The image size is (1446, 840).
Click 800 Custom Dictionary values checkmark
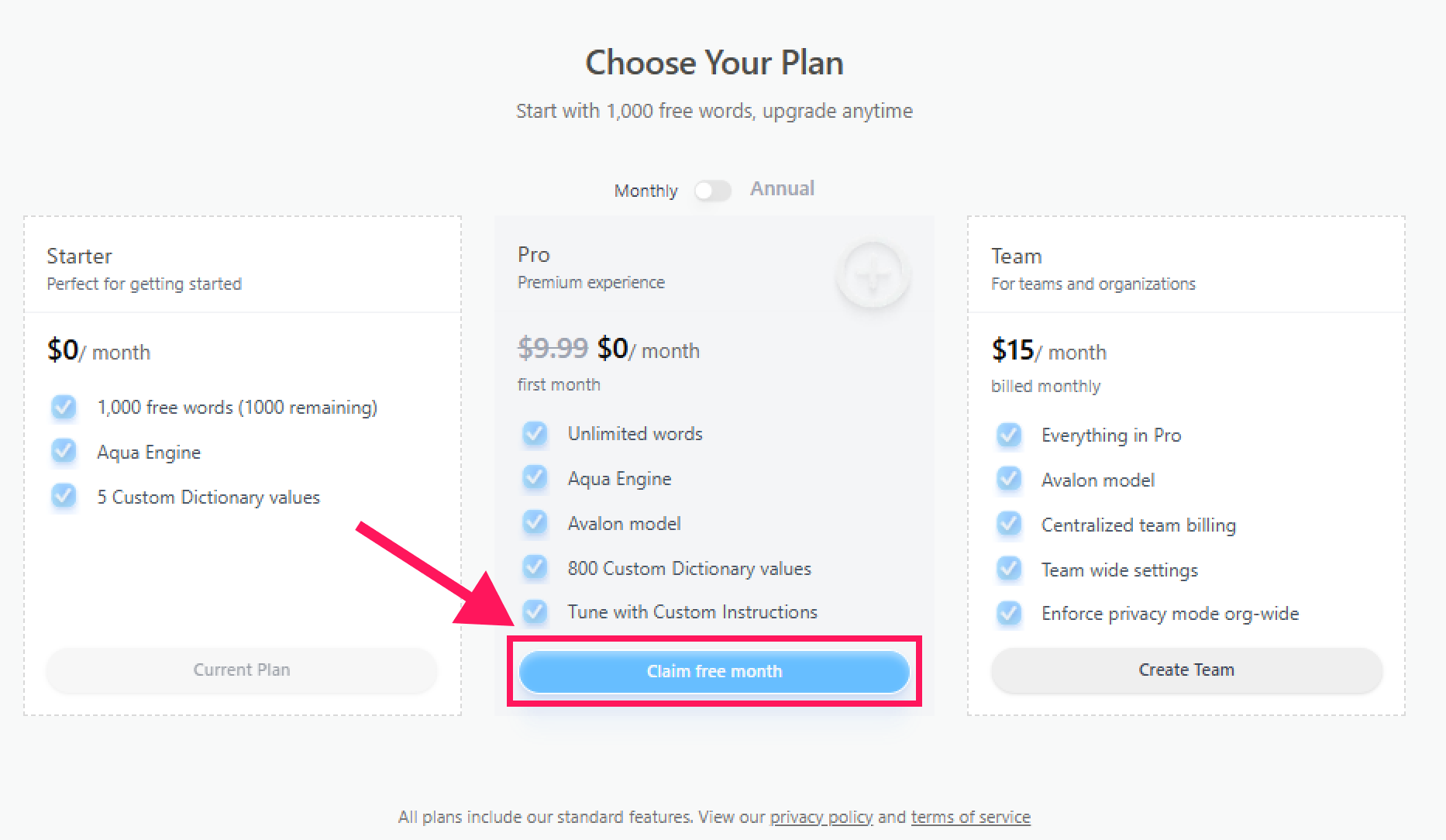click(535, 568)
